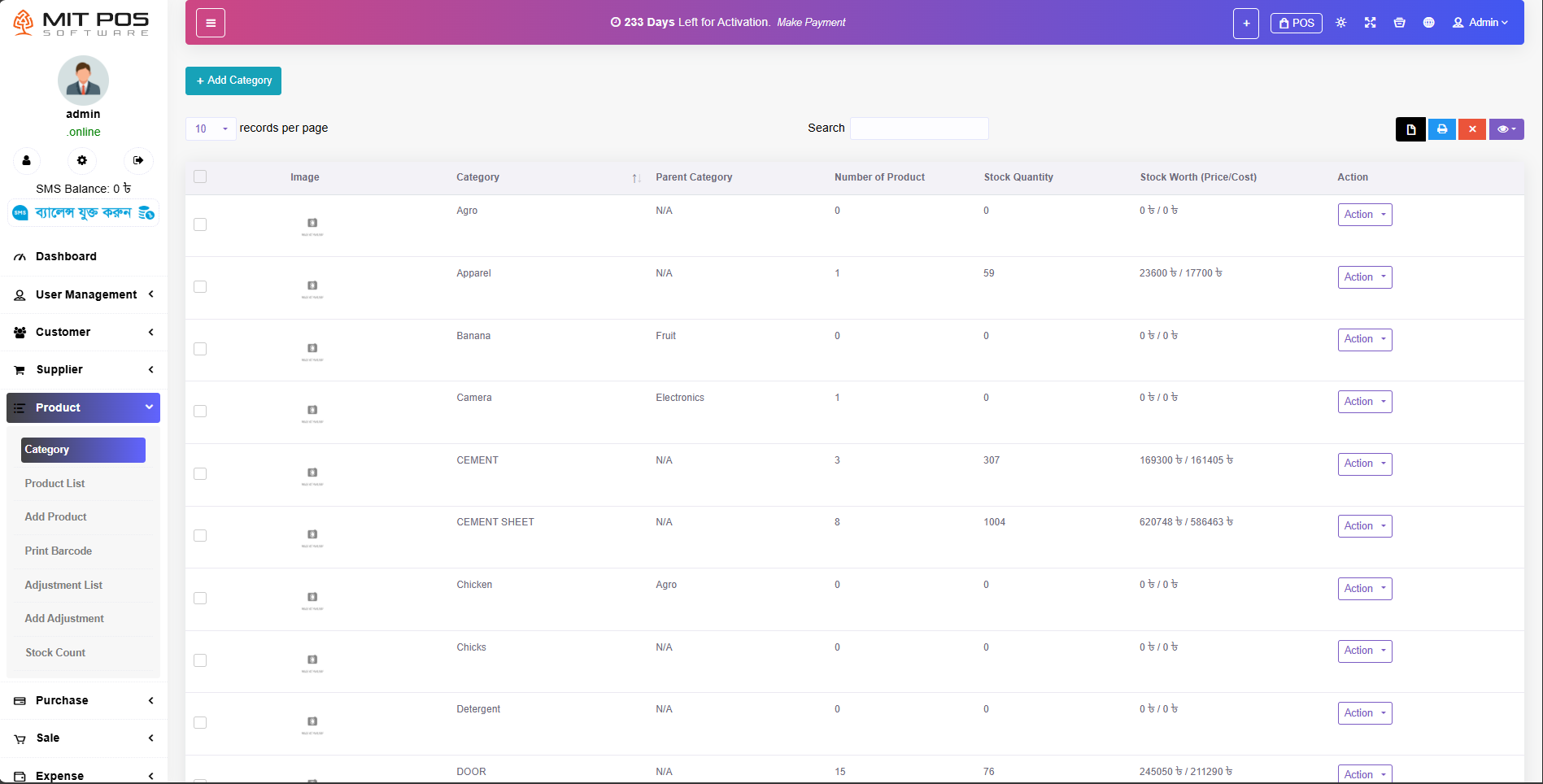Open the Action dropdown for Apparel
This screenshot has height=784, width=1543.
pyautogui.click(x=1364, y=277)
